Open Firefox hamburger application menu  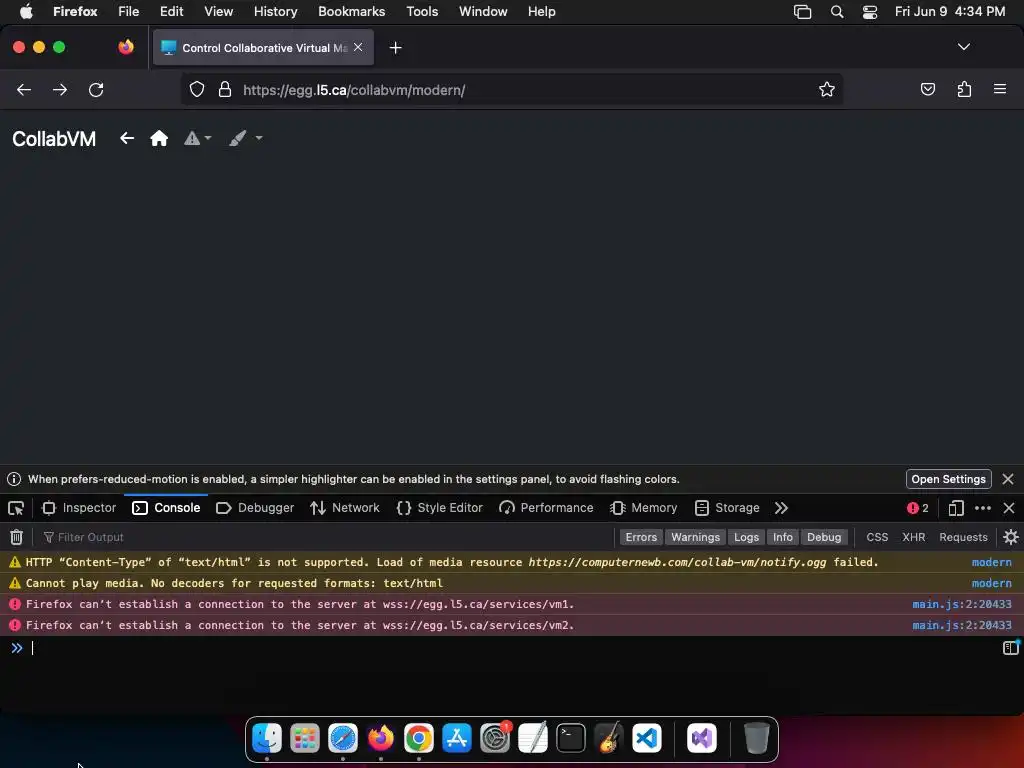(1000, 89)
